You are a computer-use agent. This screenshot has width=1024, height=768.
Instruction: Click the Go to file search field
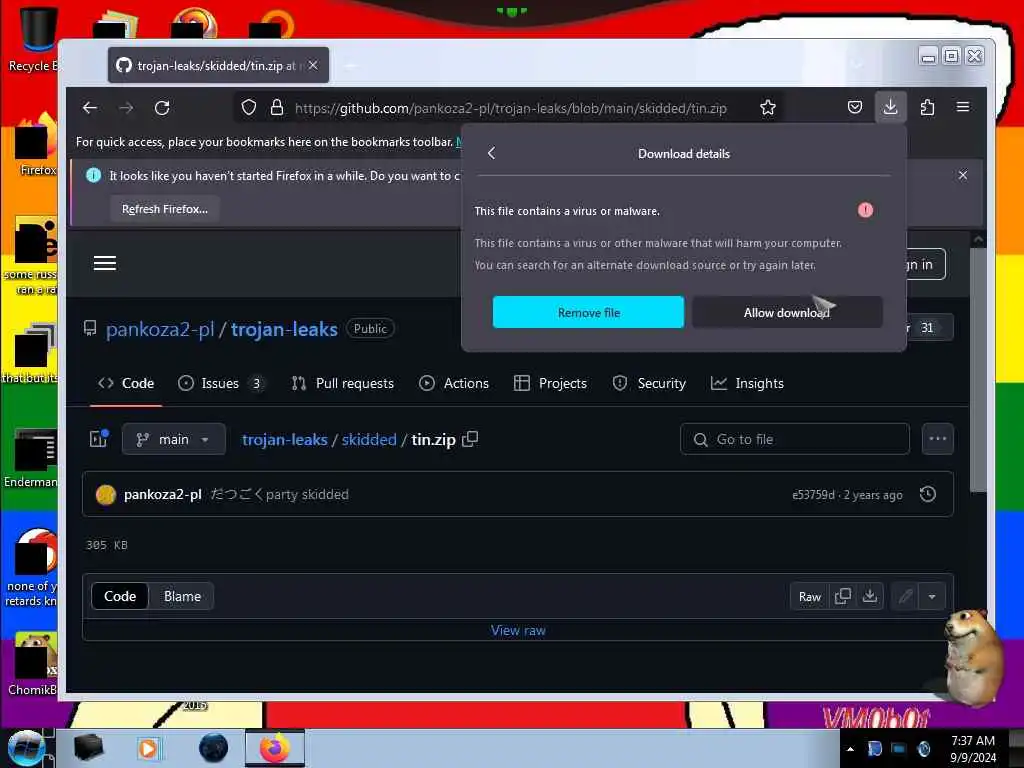(x=795, y=439)
